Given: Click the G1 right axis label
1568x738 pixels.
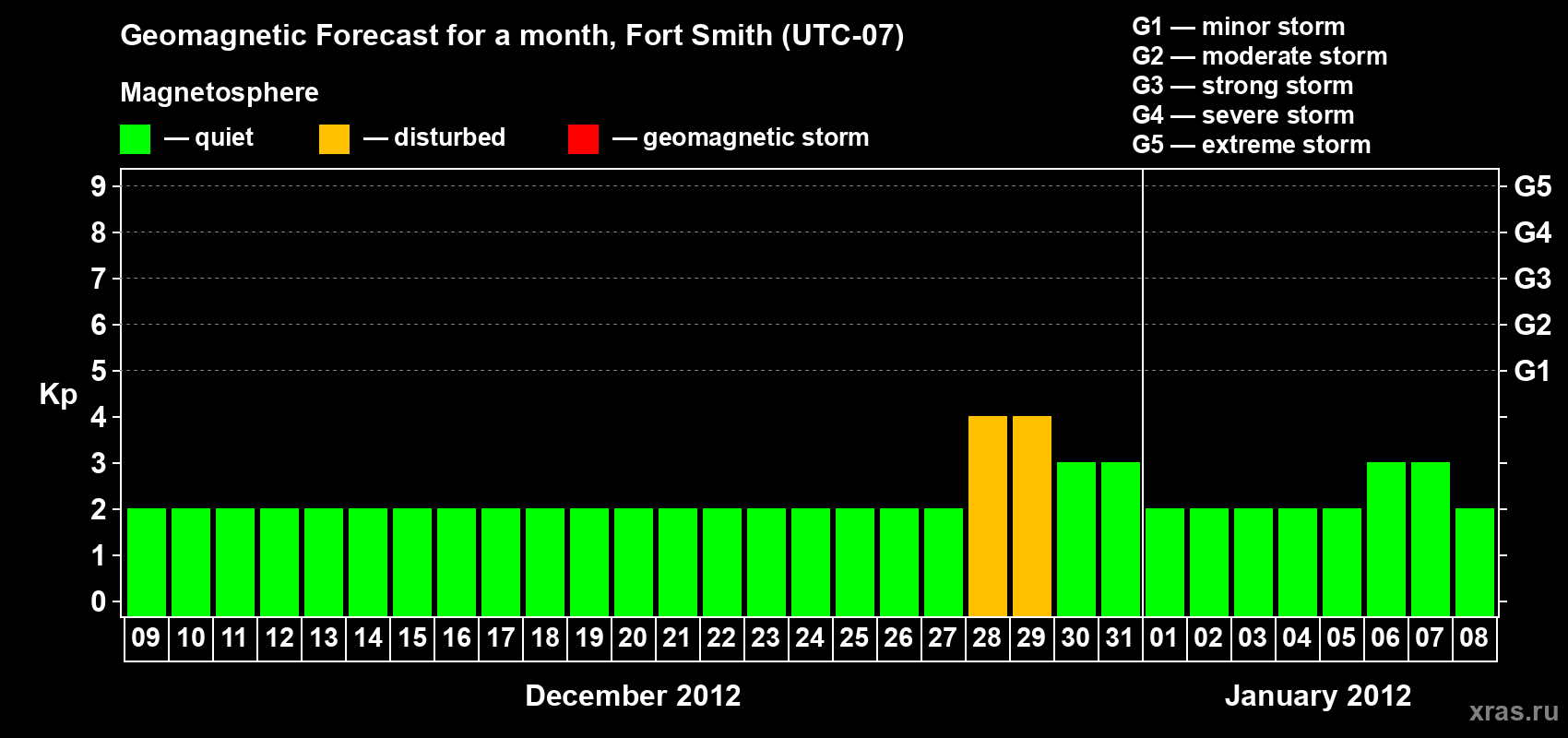Looking at the screenshot, I should pyautogui.click(x=1532, y=371).
